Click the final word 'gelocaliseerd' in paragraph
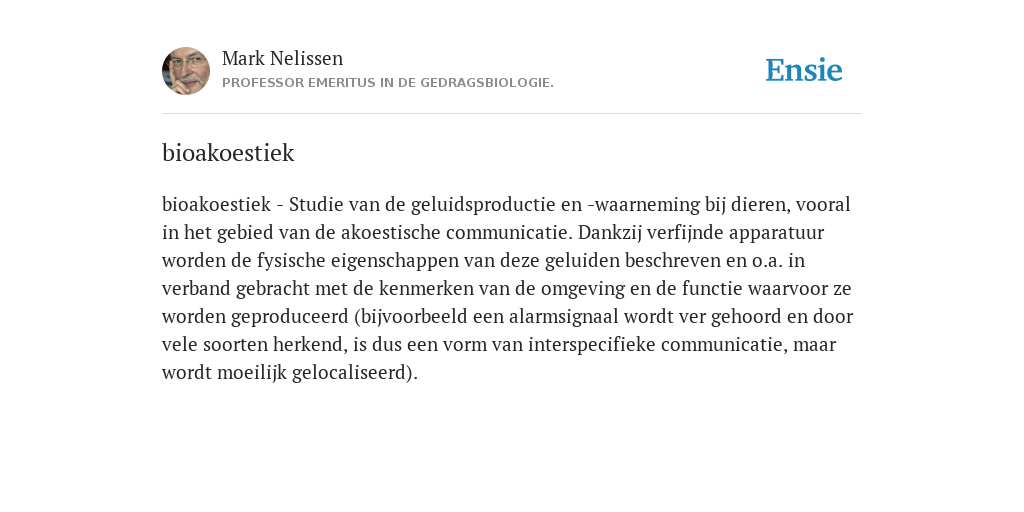 click(348, 373)
